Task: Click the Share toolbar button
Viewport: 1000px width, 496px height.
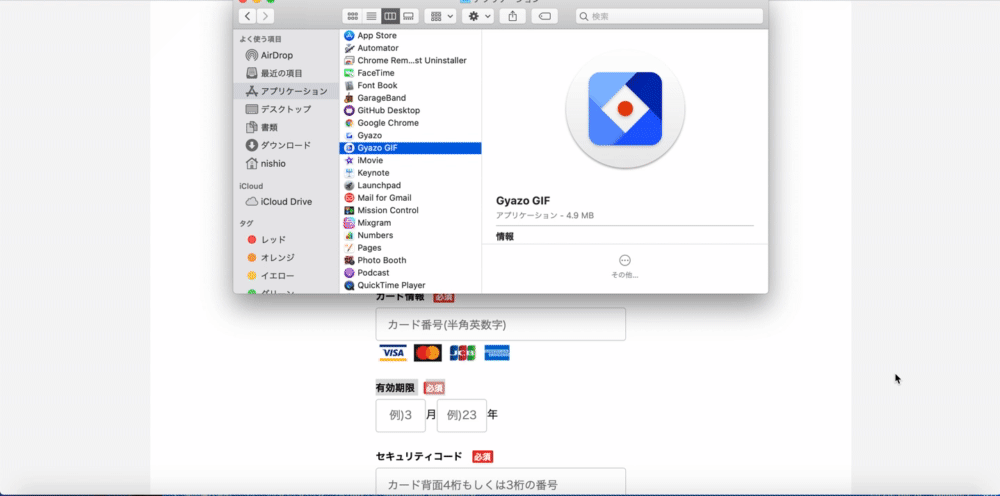Action: click(x=513, y=16)
